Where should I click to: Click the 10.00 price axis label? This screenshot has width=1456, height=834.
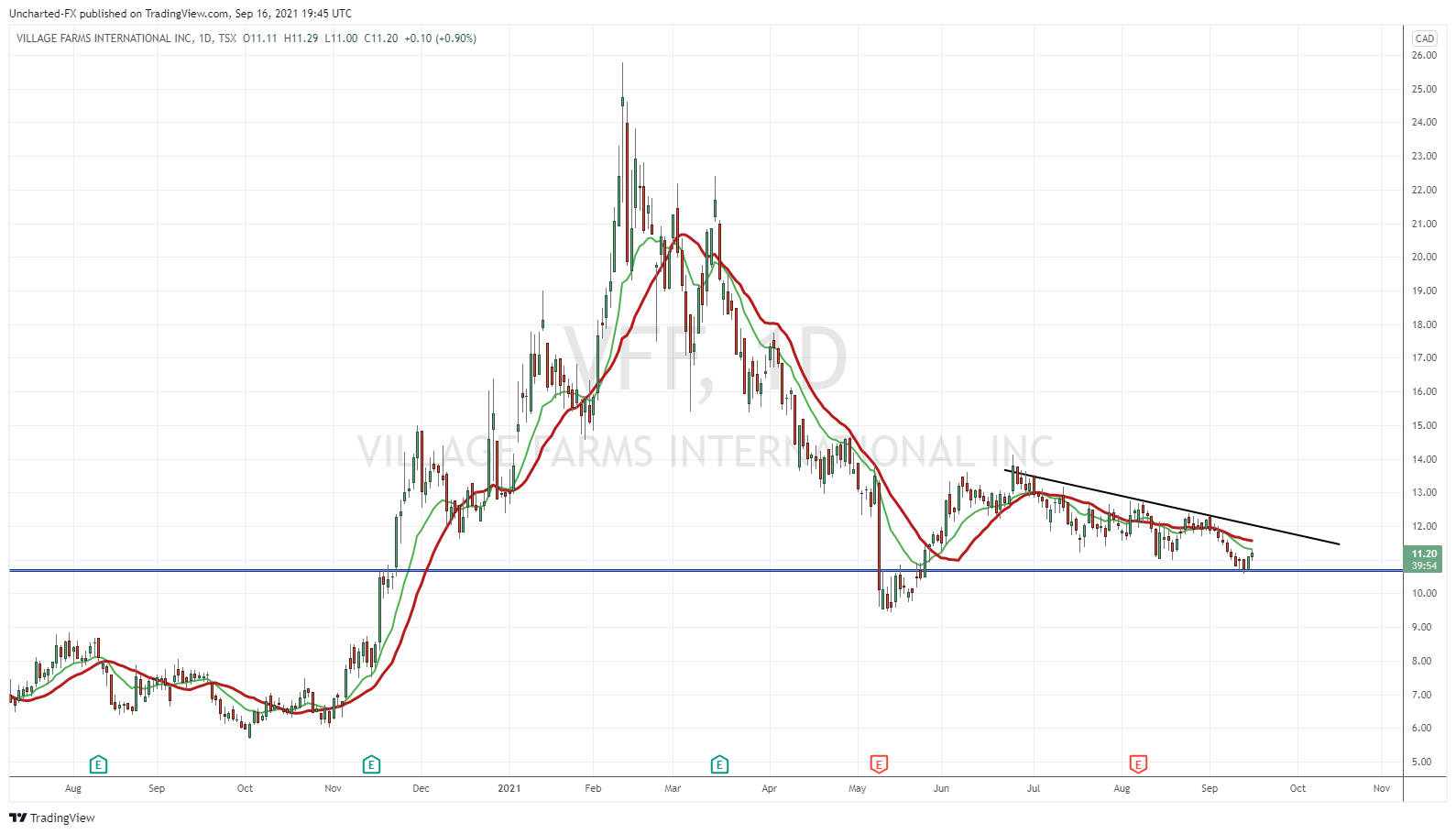[1424, 593]
